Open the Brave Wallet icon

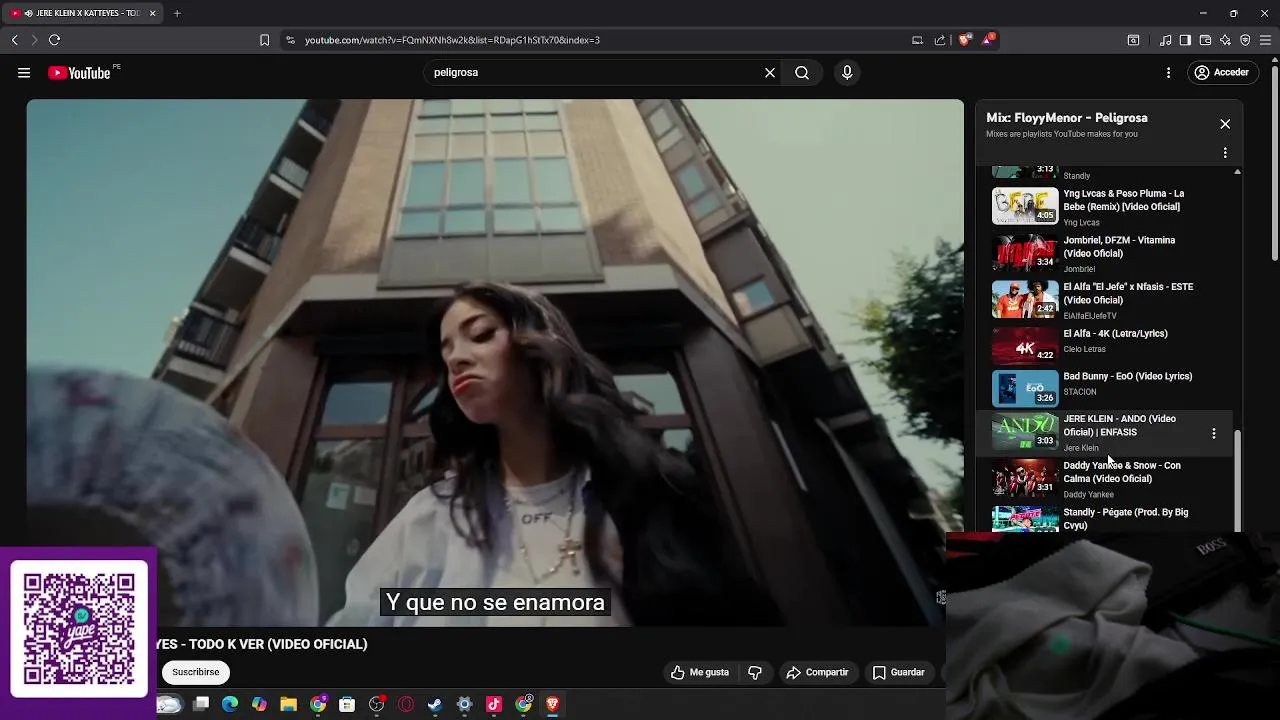point(1205,40)
